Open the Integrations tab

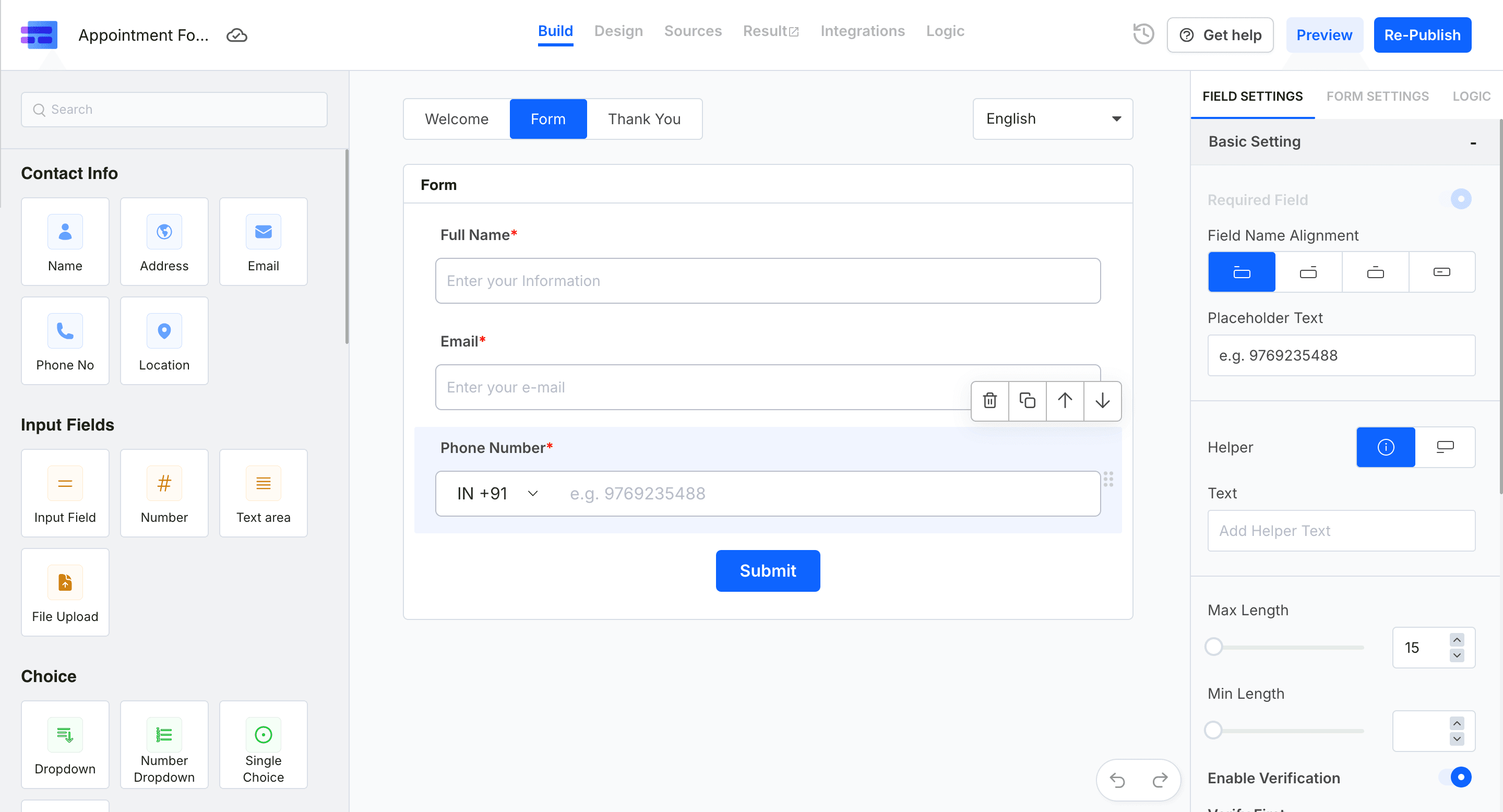tap(862, 31)
